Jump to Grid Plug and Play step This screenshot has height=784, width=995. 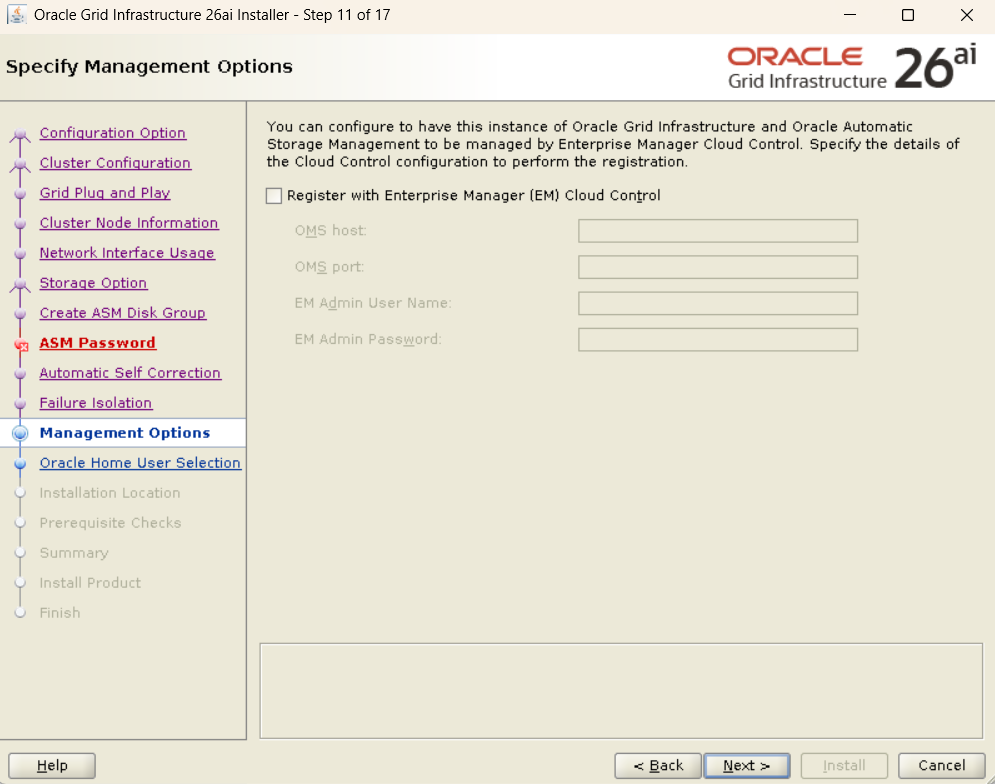coord(105,193)
